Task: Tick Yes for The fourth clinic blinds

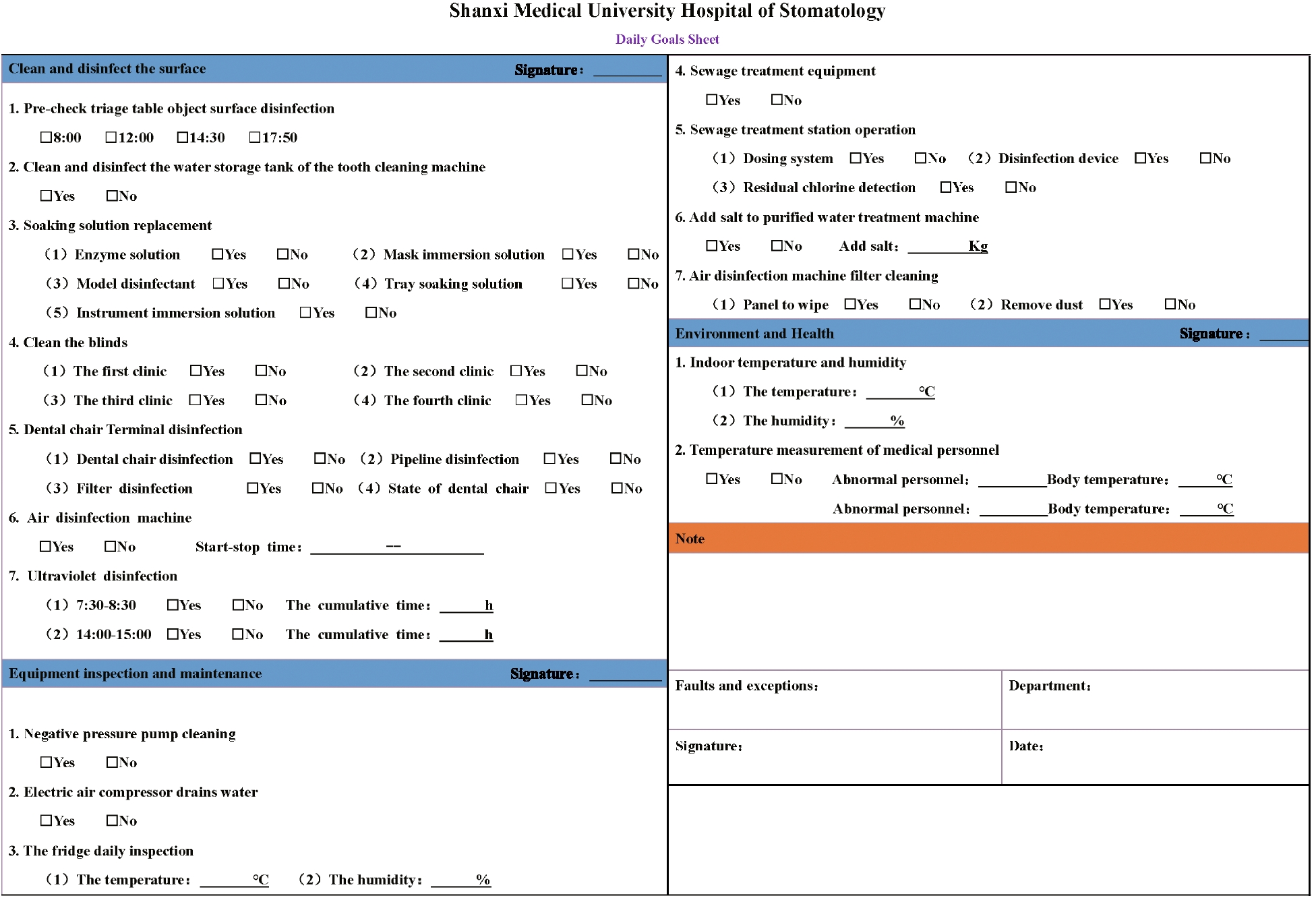Action: point(521,400)
